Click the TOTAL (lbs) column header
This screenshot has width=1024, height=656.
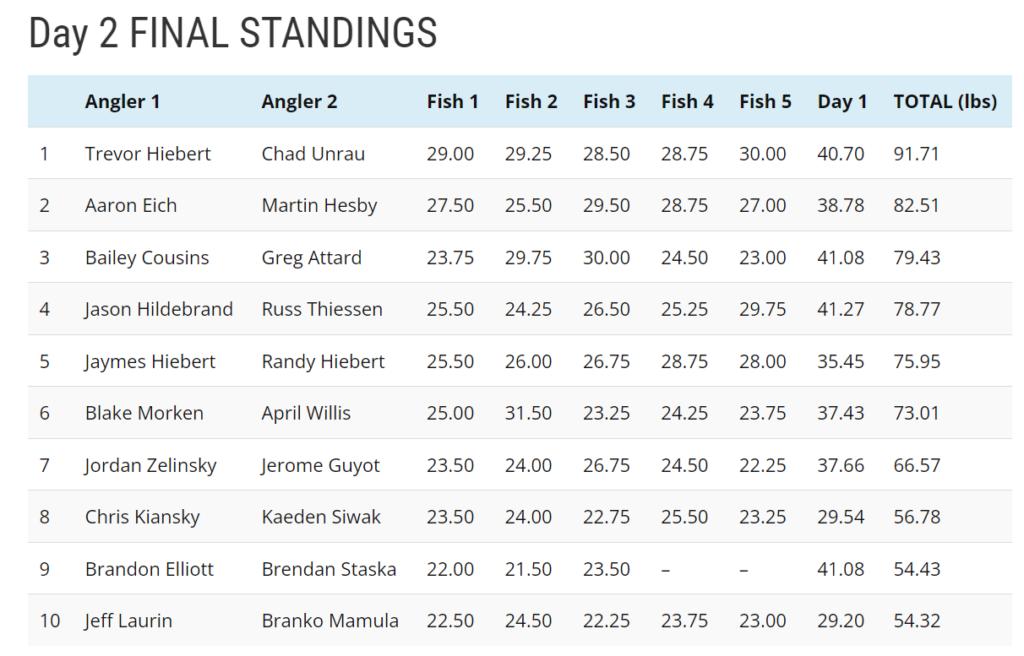pyautogui.click(x=944, y=101)
